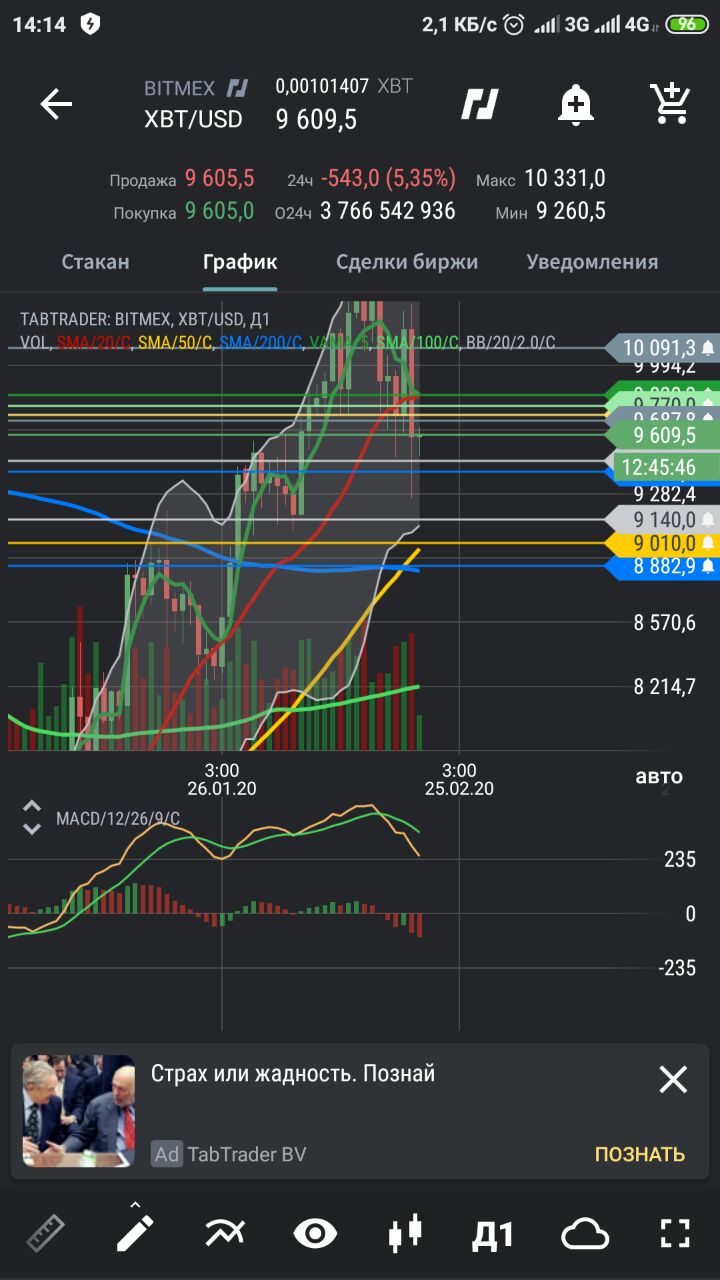The height and width of the screenshot is (1280, 720).
Task: Open the XBT/USD instrument selector
Action: click(193, 119)
